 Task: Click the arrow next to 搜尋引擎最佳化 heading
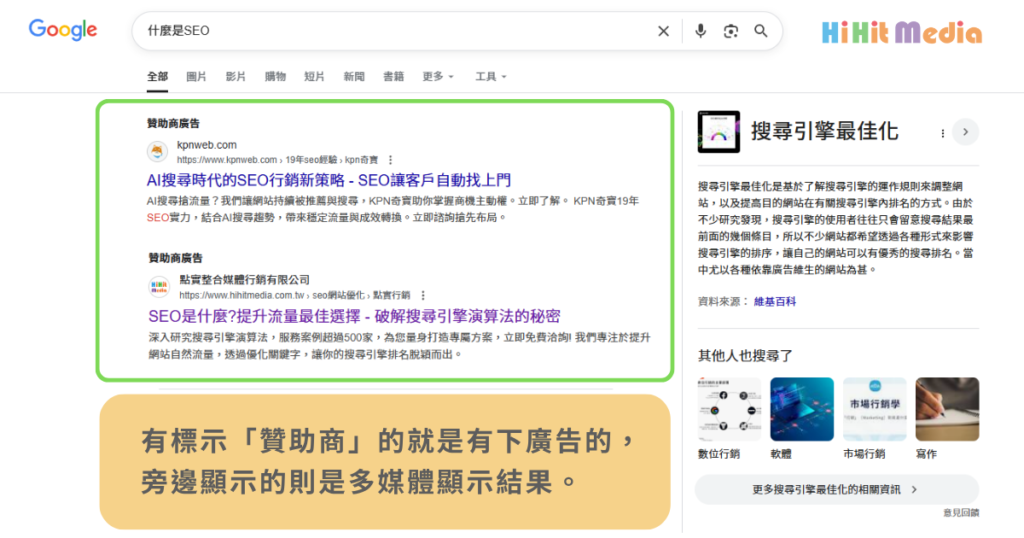point(965,131)
